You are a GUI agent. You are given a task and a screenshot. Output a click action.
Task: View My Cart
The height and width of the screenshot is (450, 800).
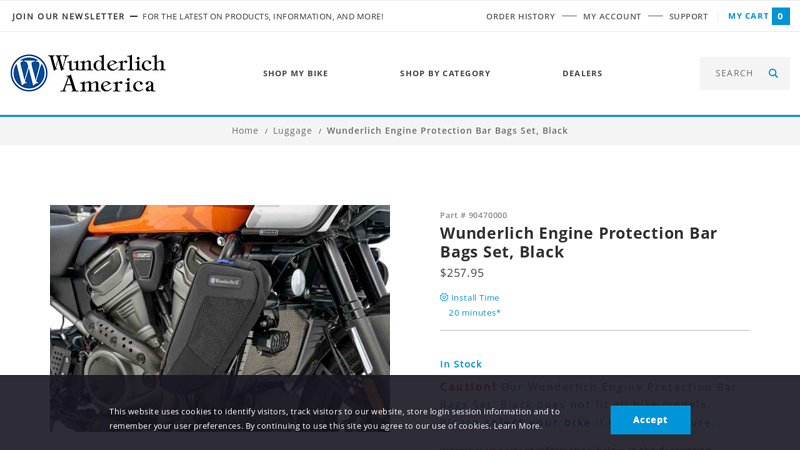(x=748, y=16)
